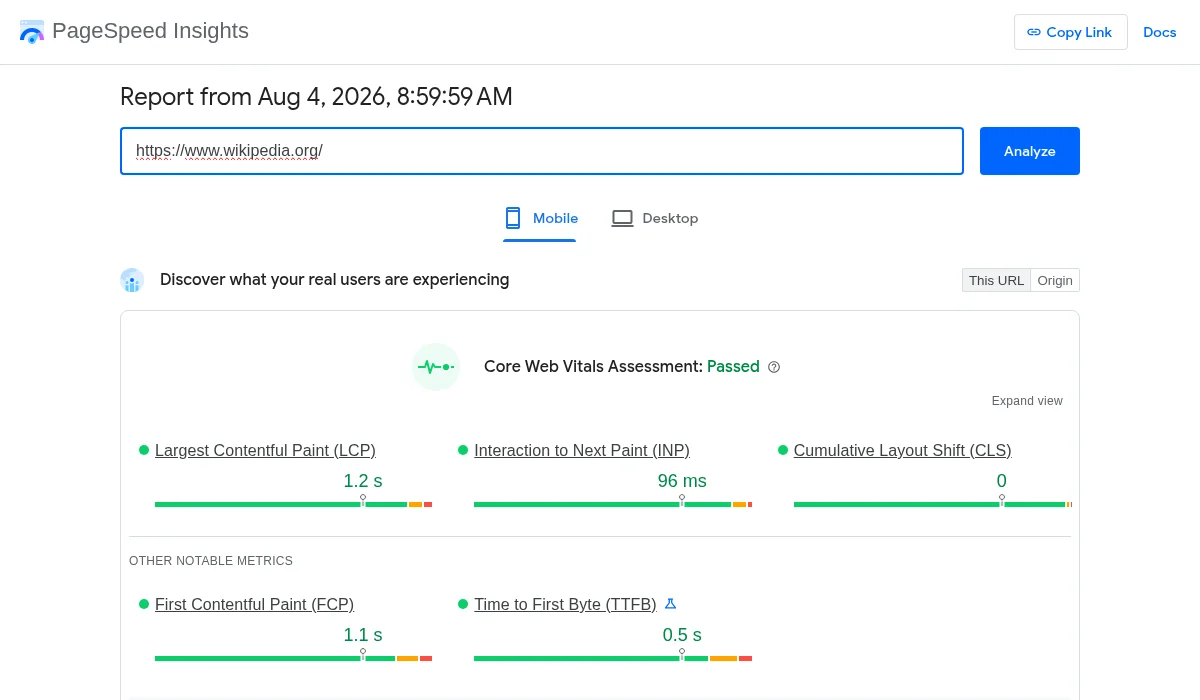Screen dimensions: 1200x700
Task: Open Cumulative Layout Shift (CLS) link
Action: click(x=902, y=450)
